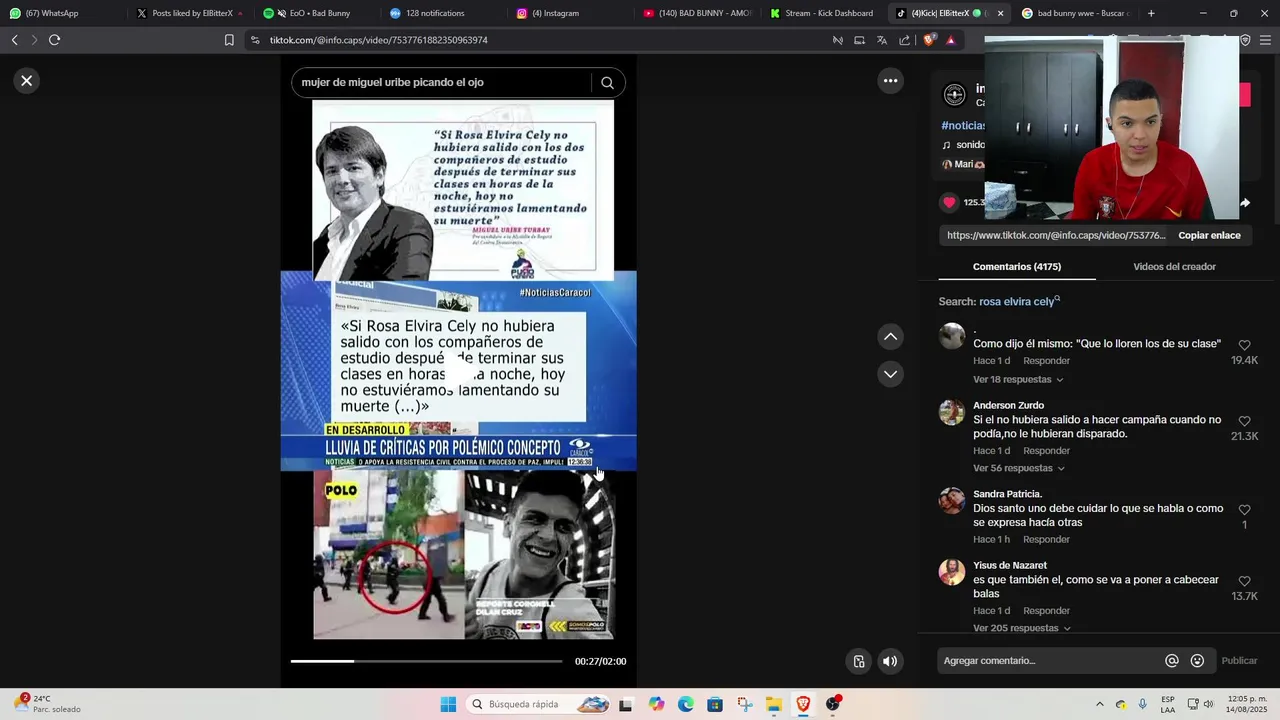Open Yisus de Nazaret's profile avatar
The image size is (1280, 720).
pyautogui.click(x=952, y=572)
